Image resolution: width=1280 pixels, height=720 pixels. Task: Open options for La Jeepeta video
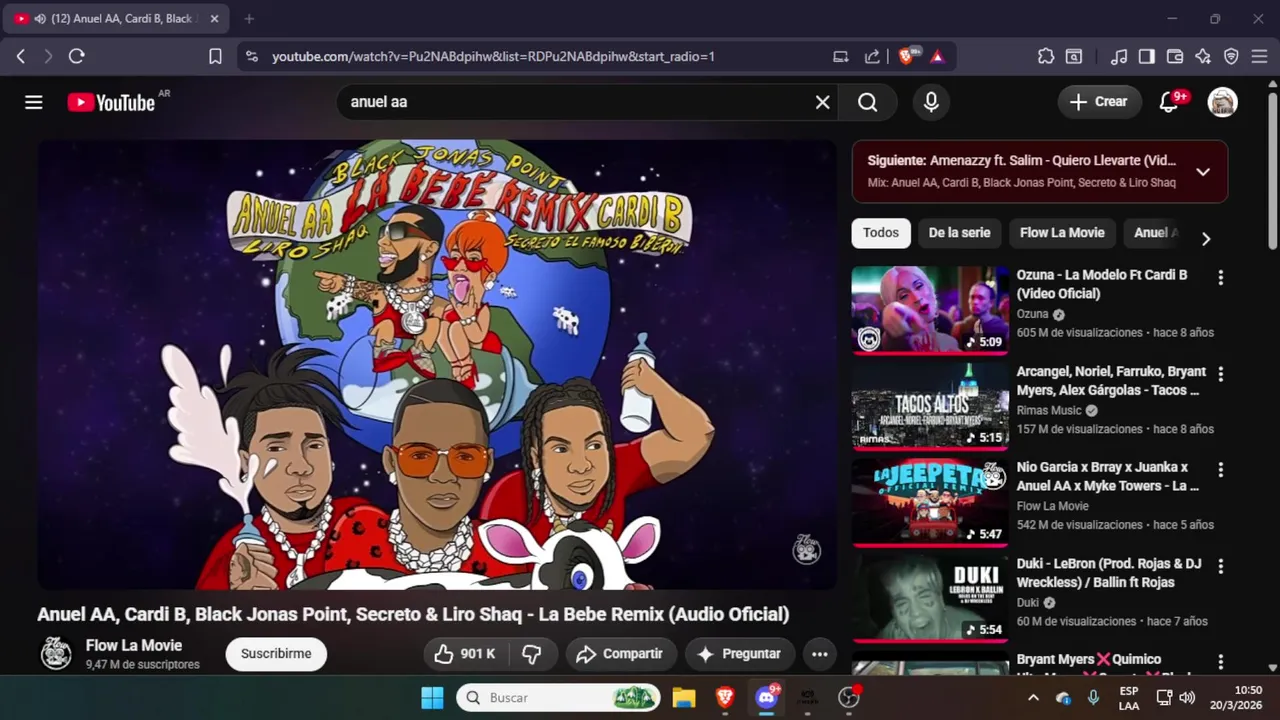tap(1220, 470)
